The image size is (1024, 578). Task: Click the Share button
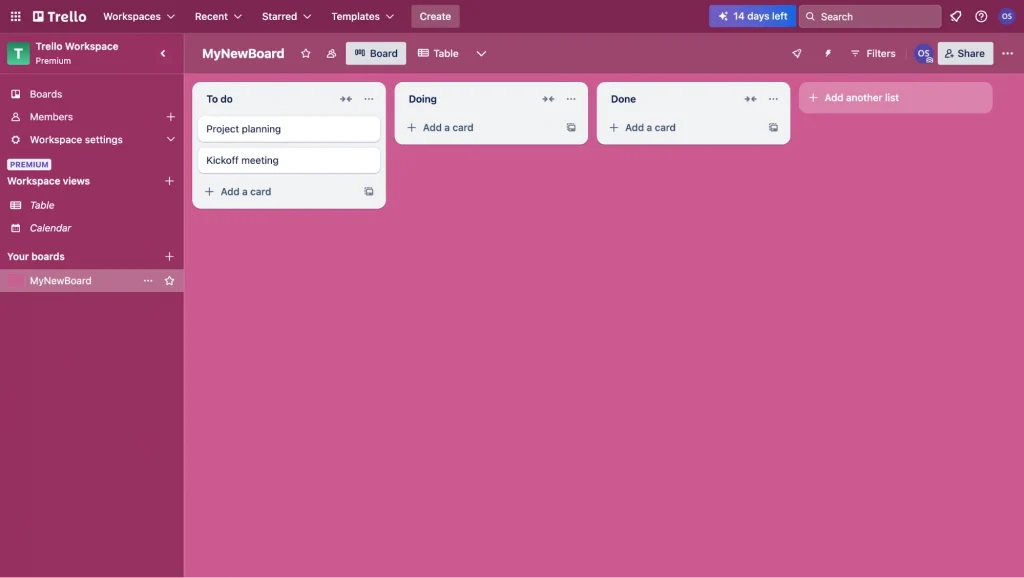point(964,54)
